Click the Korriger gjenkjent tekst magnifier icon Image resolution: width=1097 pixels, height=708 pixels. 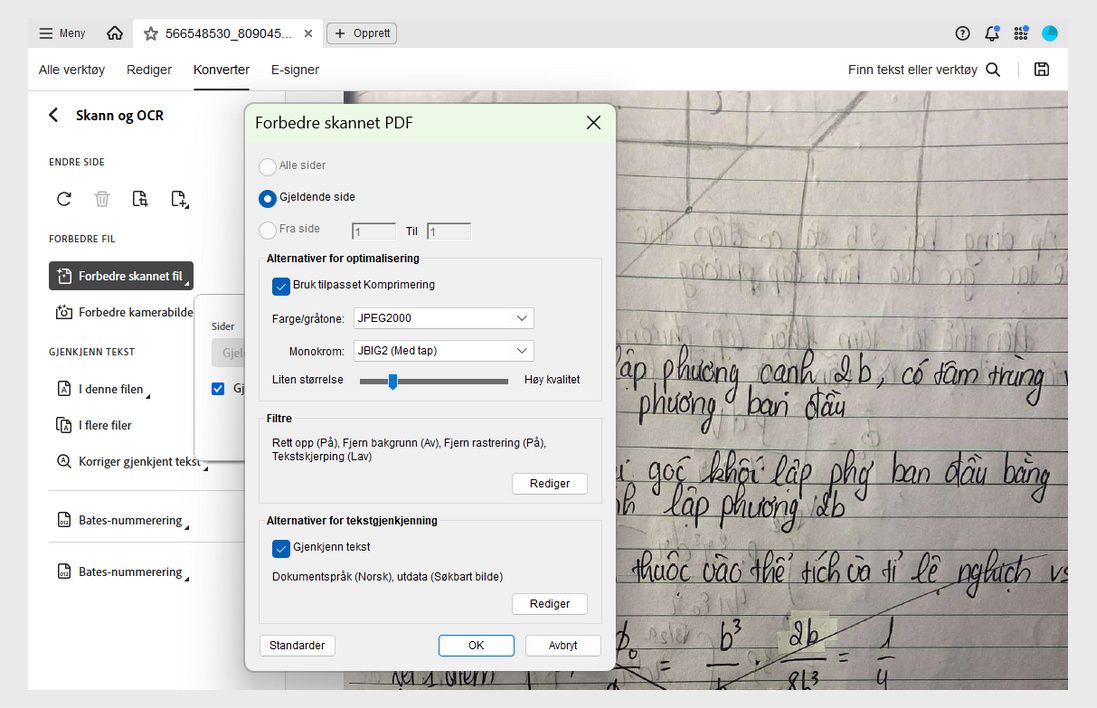[x=63, y=461]
